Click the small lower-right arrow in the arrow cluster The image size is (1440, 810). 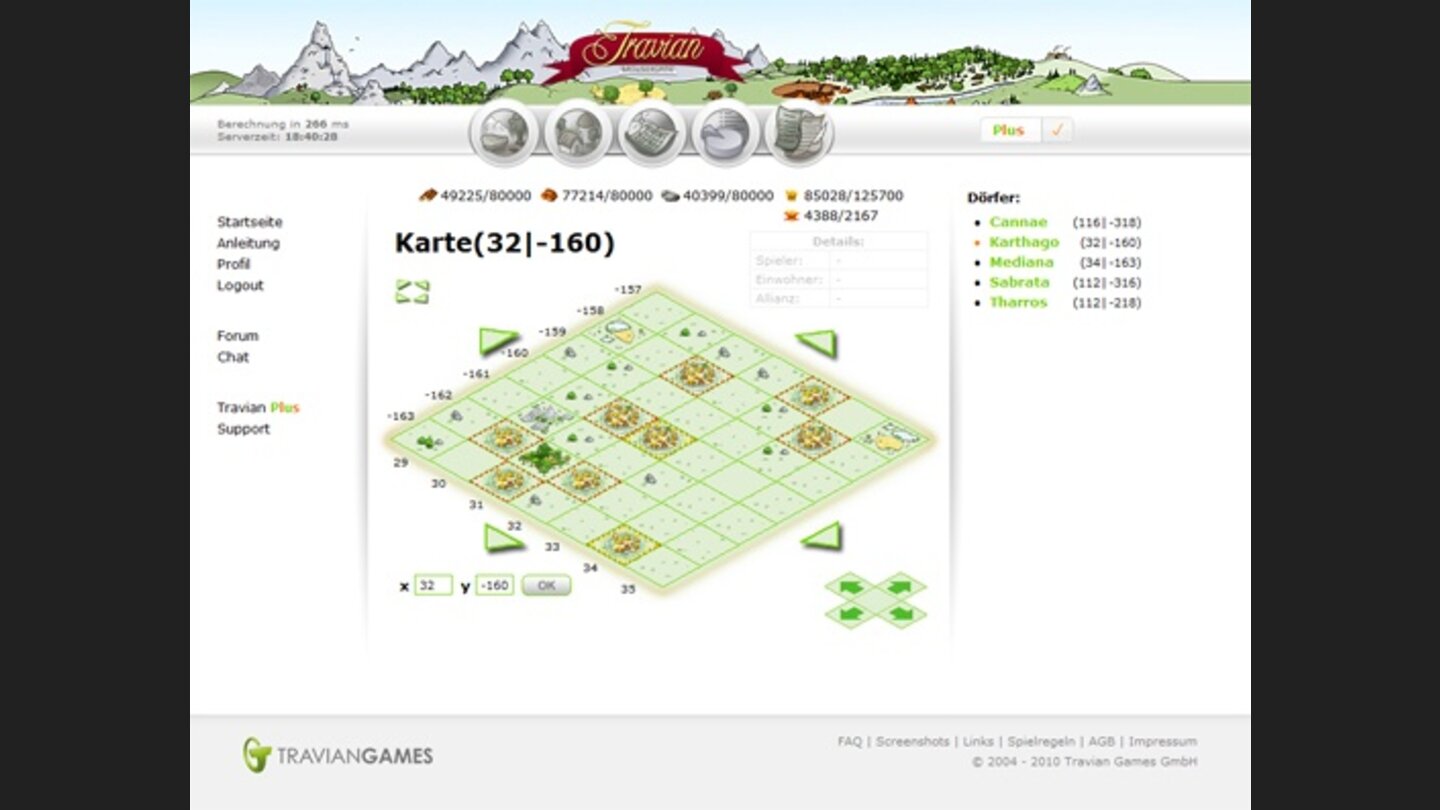click(901, 613)
